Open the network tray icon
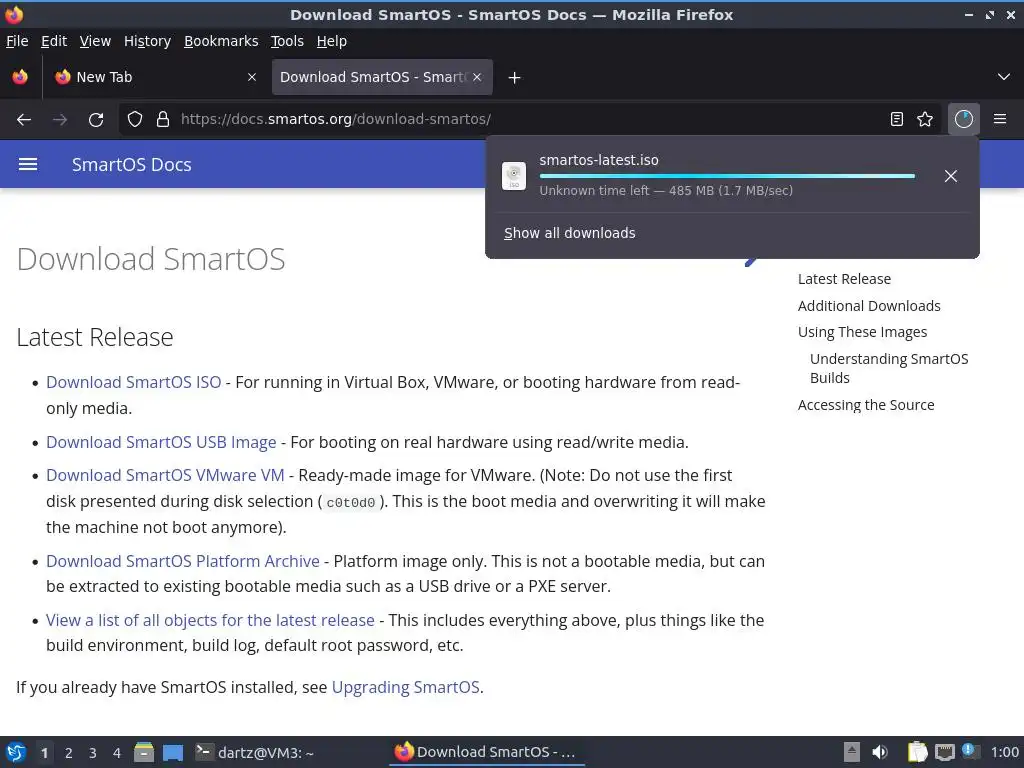Image resolution: width=1024 pixels, height=768 pixels. click(944, 753)
